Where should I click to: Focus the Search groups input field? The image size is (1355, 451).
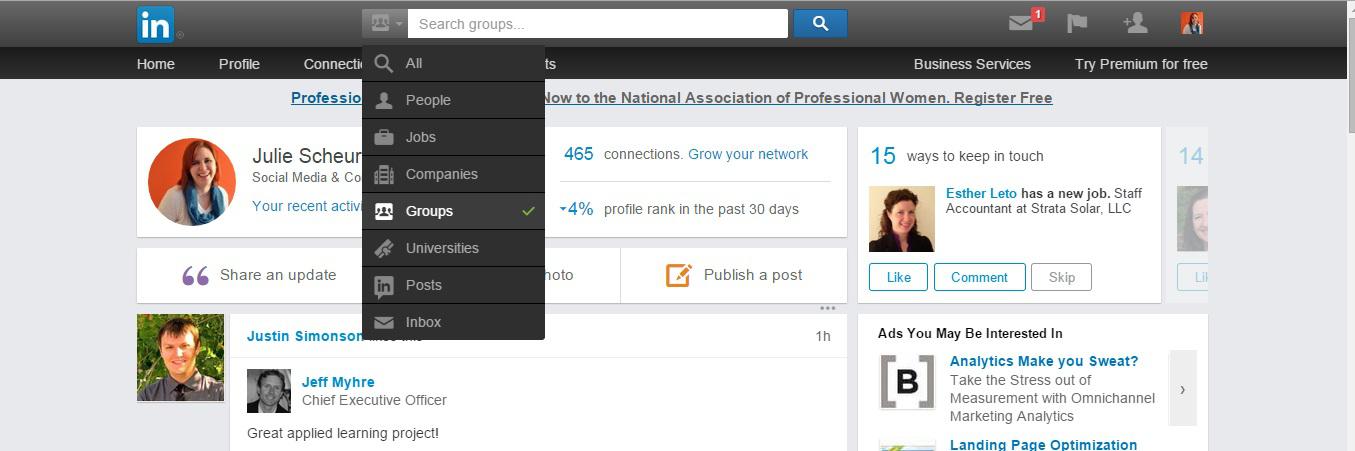click(x=598, y=23)
